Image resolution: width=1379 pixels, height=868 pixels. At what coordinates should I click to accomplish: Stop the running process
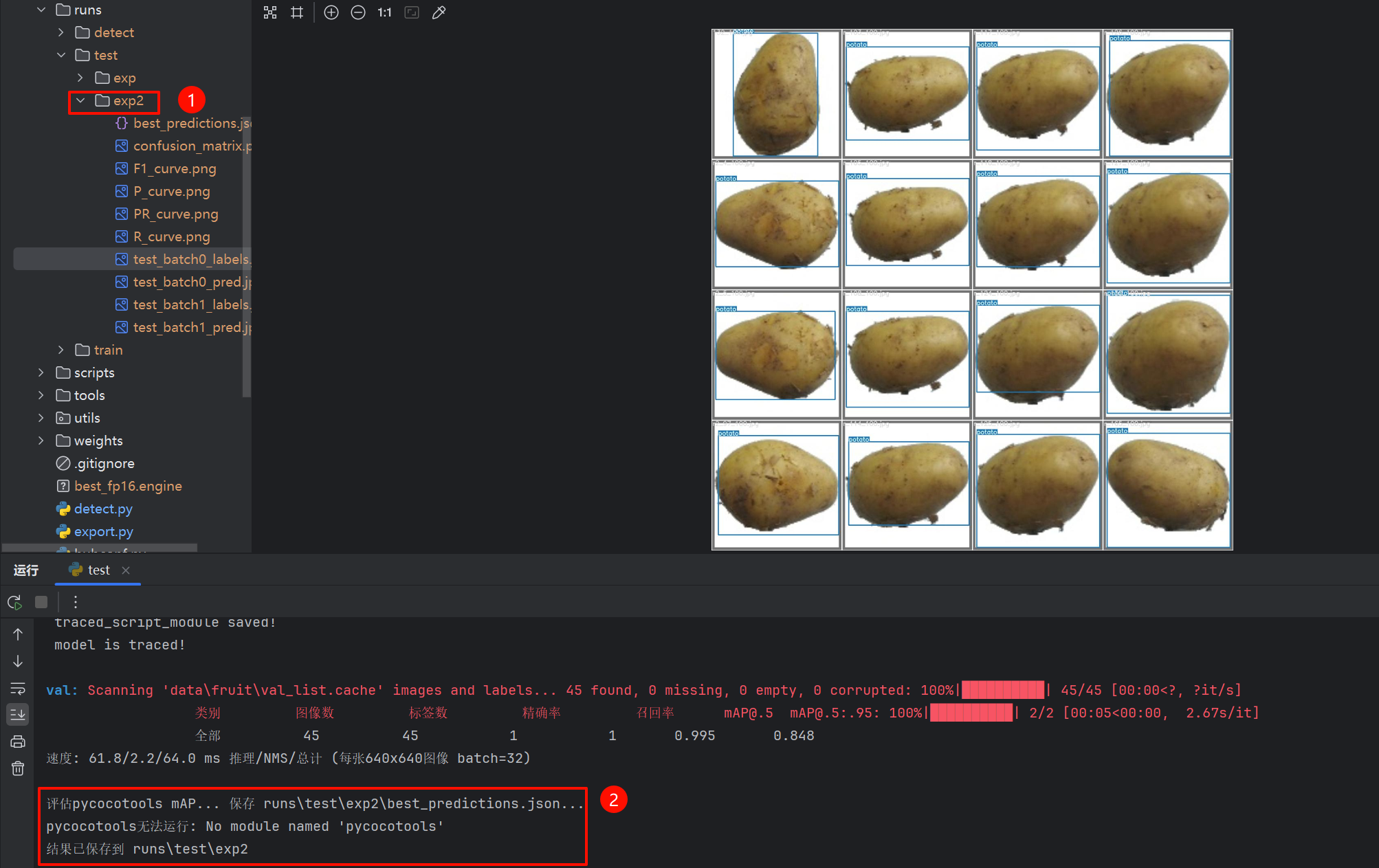point(41,602)
